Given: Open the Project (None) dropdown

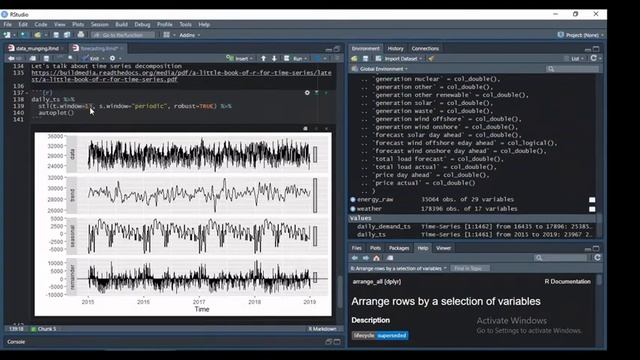Looking at the screenshot, I should (x=580, y=35).
